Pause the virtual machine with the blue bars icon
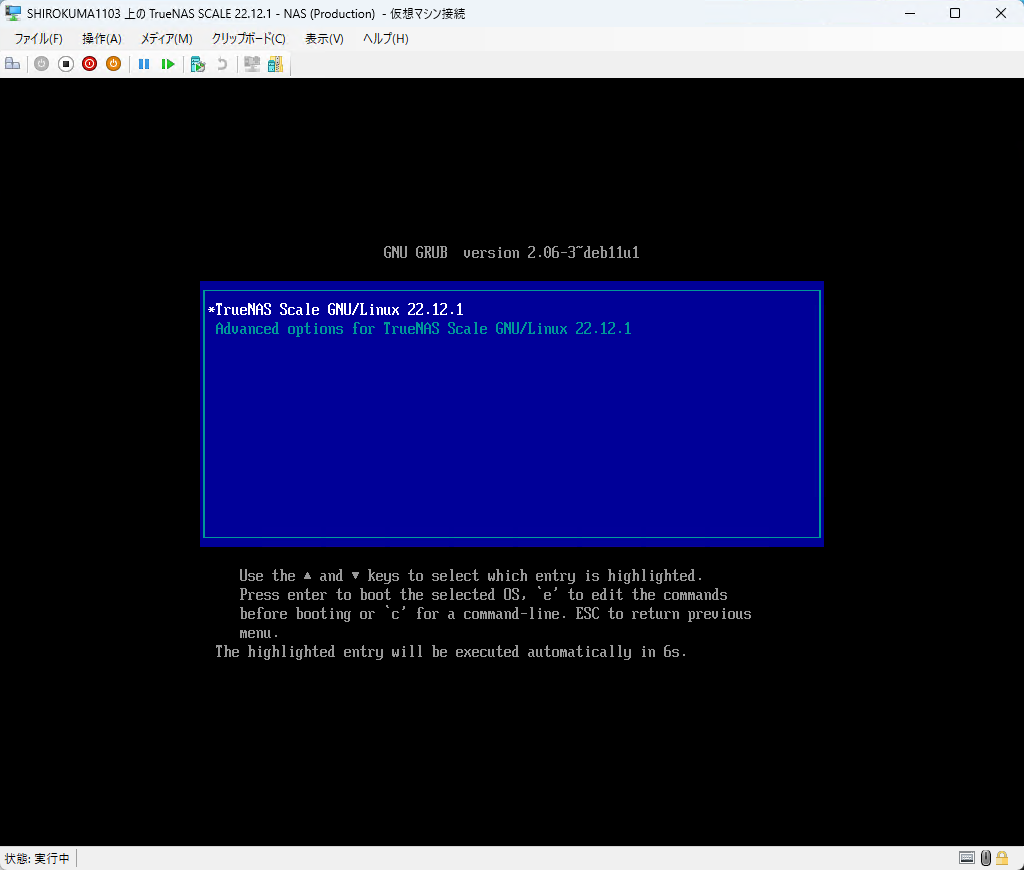 coord(144,64)
